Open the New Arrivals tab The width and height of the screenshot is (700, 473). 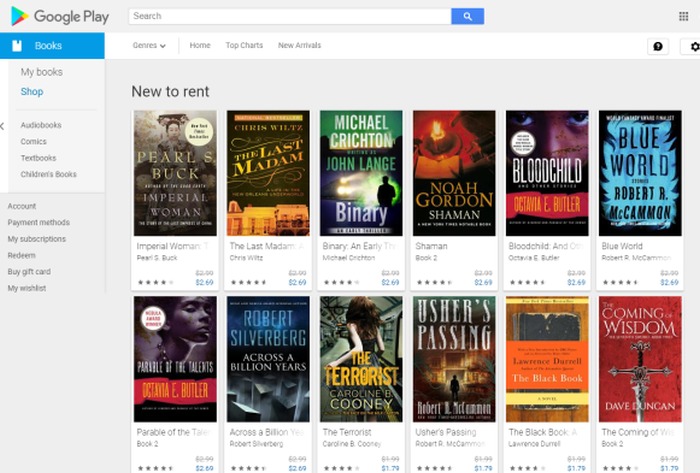(299, 46)
